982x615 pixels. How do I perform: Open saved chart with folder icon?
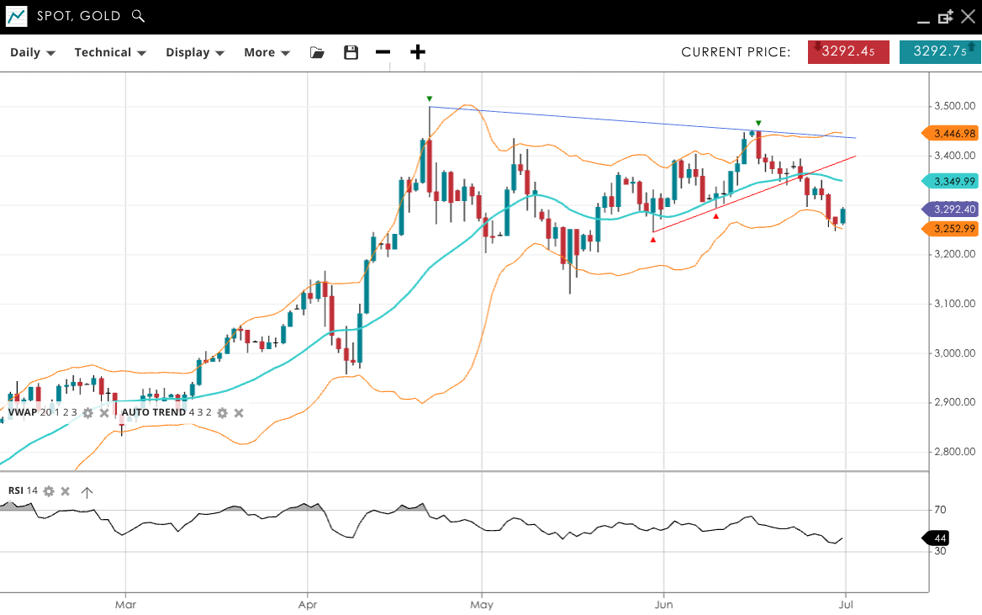(x=317, y=52)
